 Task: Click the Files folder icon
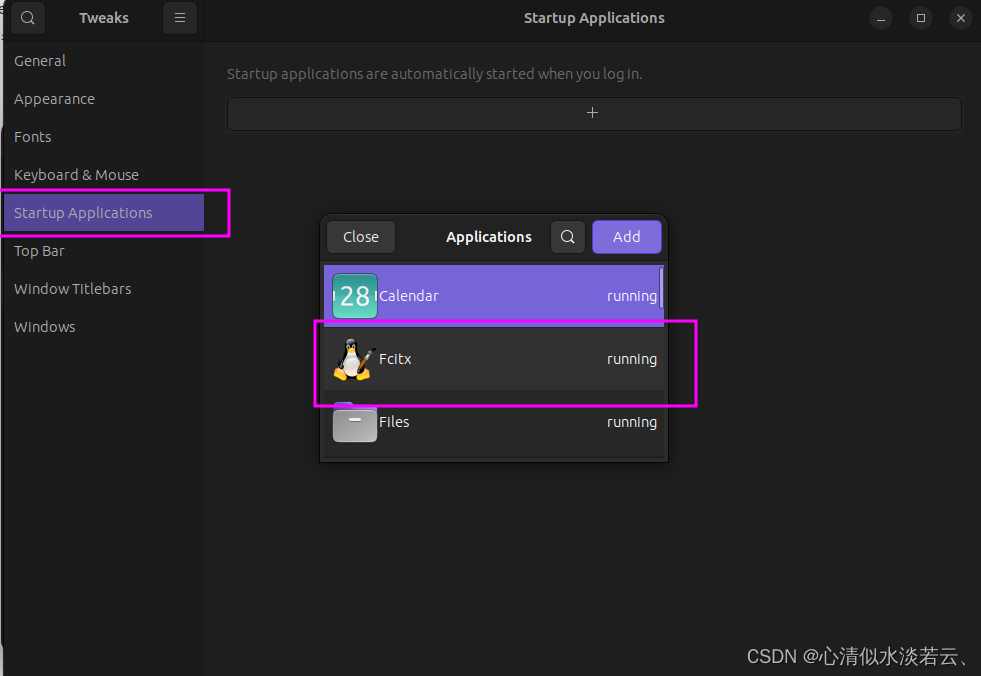coord(355,422)
